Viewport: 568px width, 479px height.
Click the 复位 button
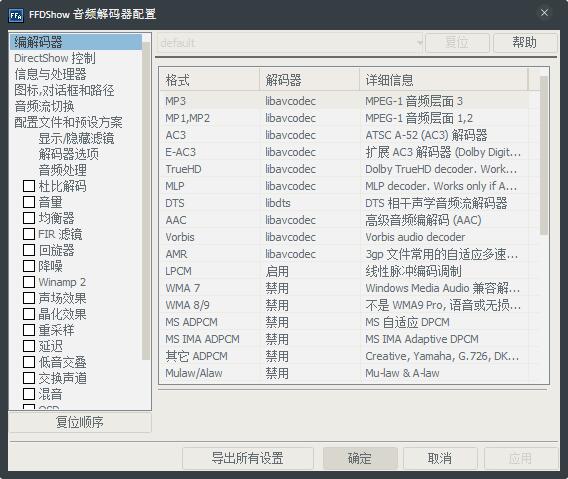[457, 43]
